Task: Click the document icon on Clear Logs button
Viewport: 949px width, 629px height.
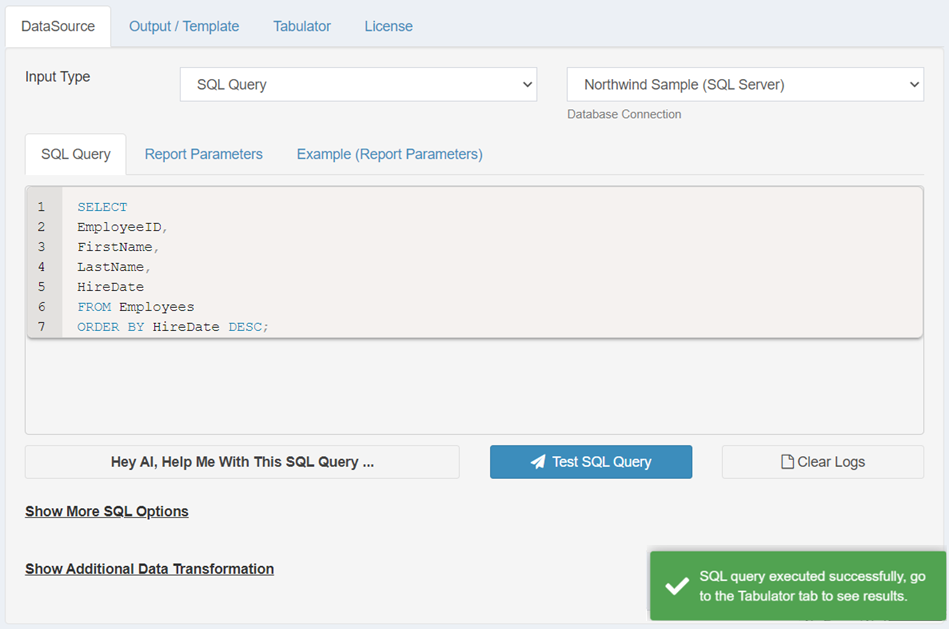Action: [785, 461]
